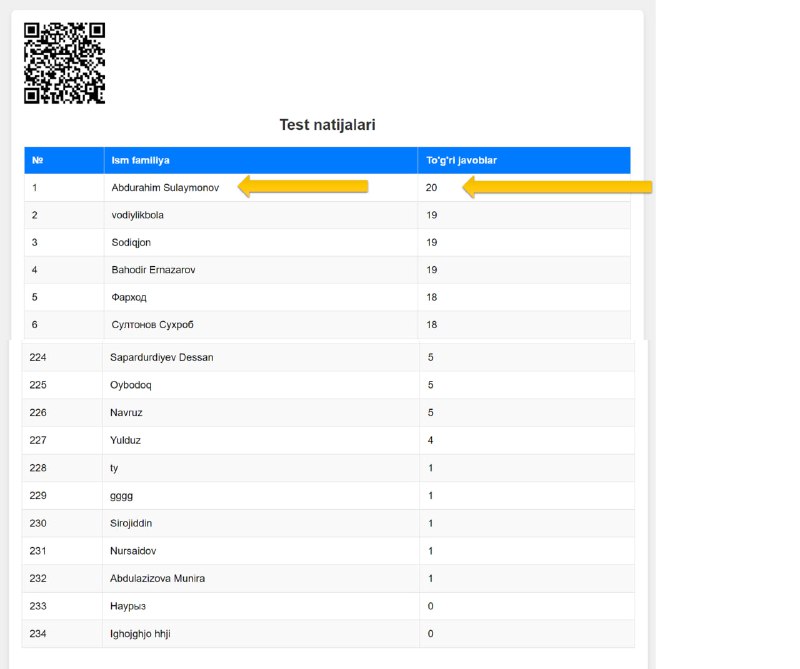Select the Наурыз name cell

point(128,606)
